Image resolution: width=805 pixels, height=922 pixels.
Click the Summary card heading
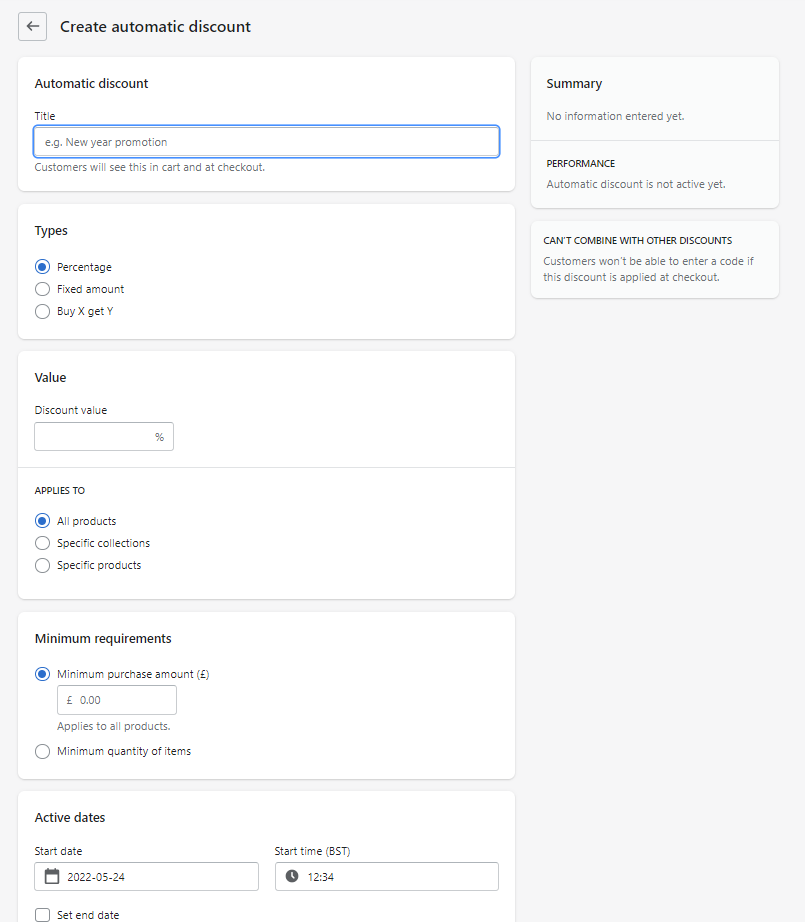click(x=574, y=84)
